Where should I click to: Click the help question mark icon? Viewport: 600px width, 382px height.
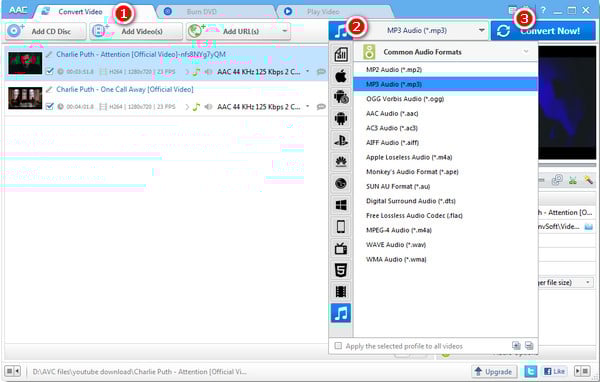click(x=543, y=10)
